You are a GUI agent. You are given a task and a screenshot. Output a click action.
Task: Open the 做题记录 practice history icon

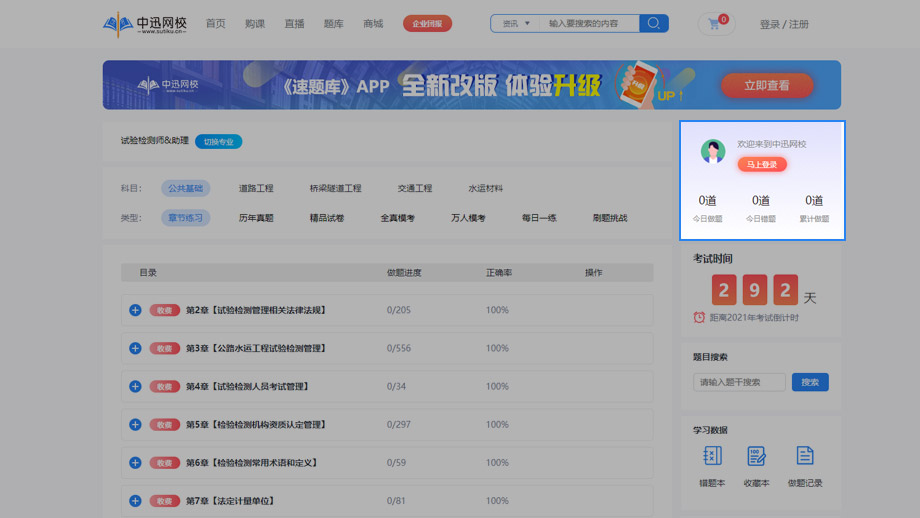(x=805, y=456)
